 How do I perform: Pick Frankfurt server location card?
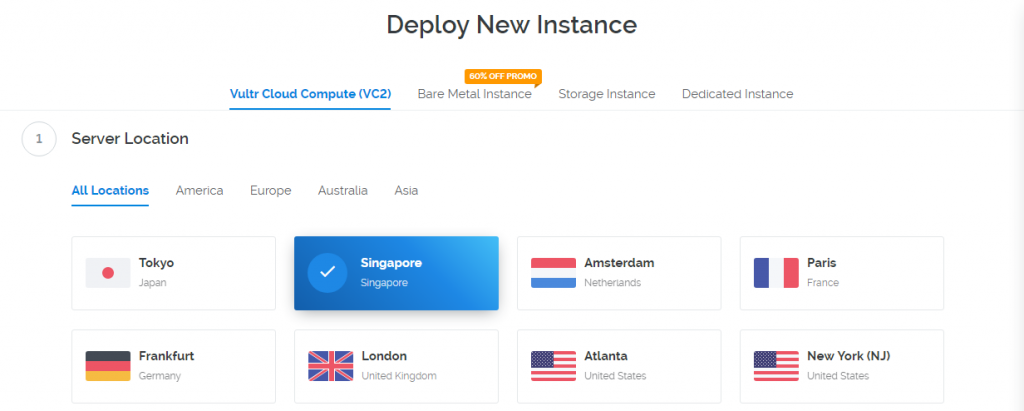pyautogui.click(x=174, y=367)
